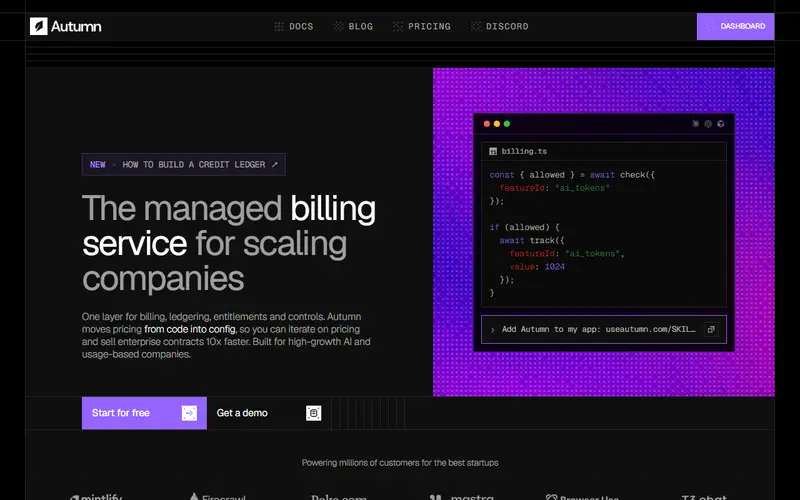Click the yellow dot in code window
This screenshot has width=800, height=500.
(x=497, y=123)
